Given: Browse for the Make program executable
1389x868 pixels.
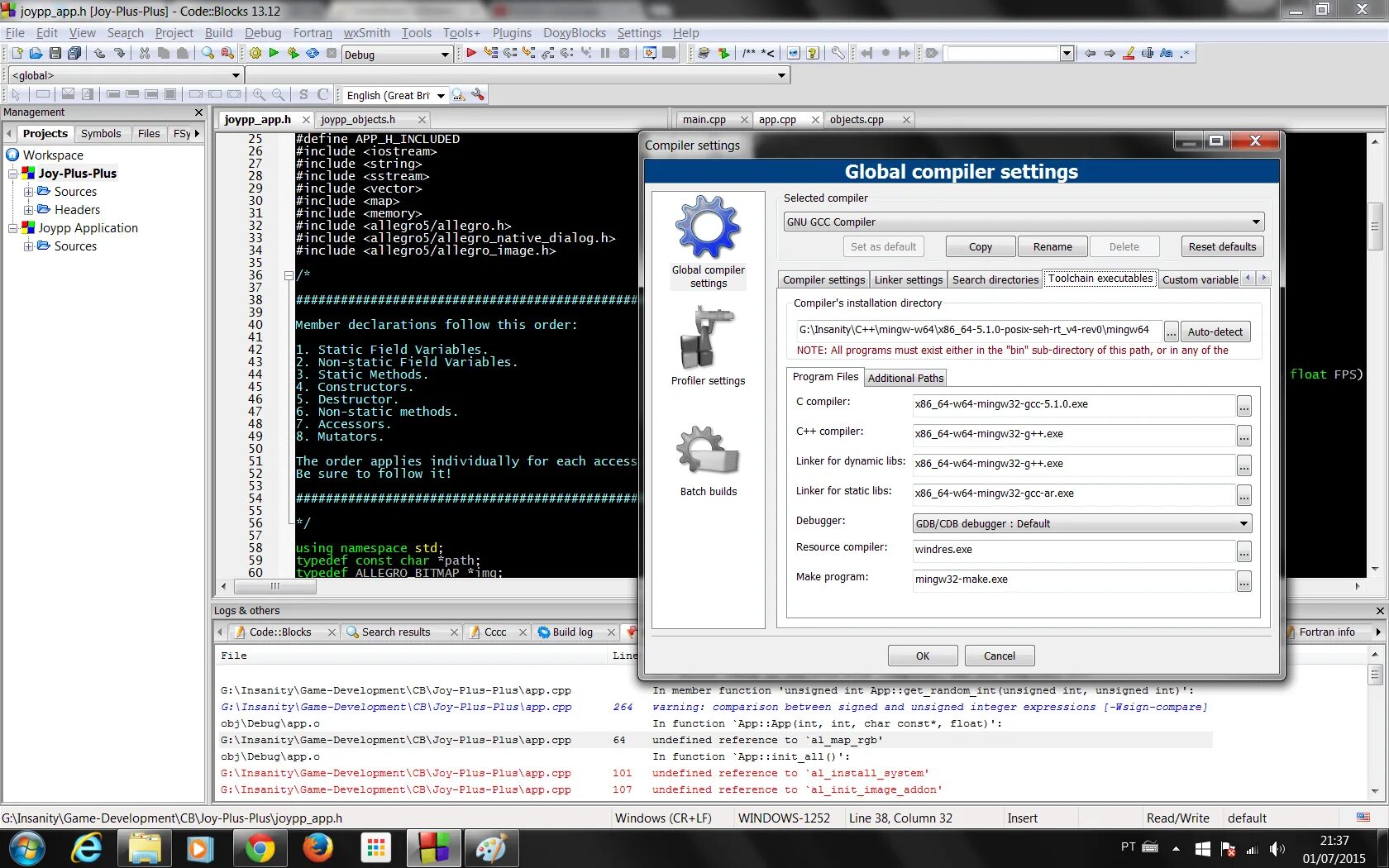Looking at the screenshot, I should pyautogui.click(x=1243, y=581).
